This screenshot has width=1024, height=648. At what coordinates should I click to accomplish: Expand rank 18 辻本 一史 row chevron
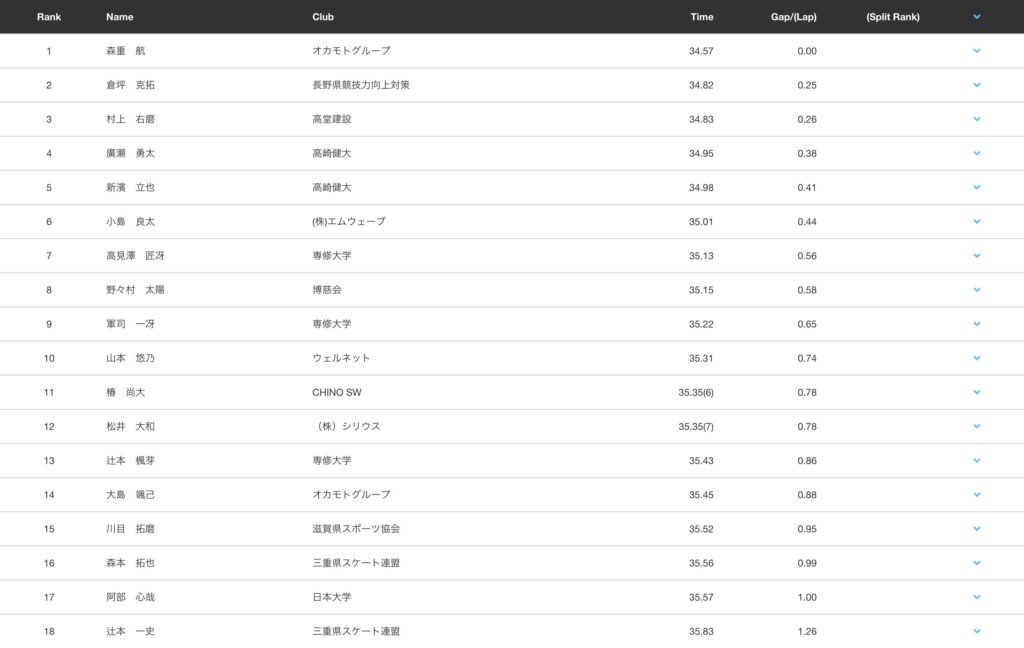976,631
